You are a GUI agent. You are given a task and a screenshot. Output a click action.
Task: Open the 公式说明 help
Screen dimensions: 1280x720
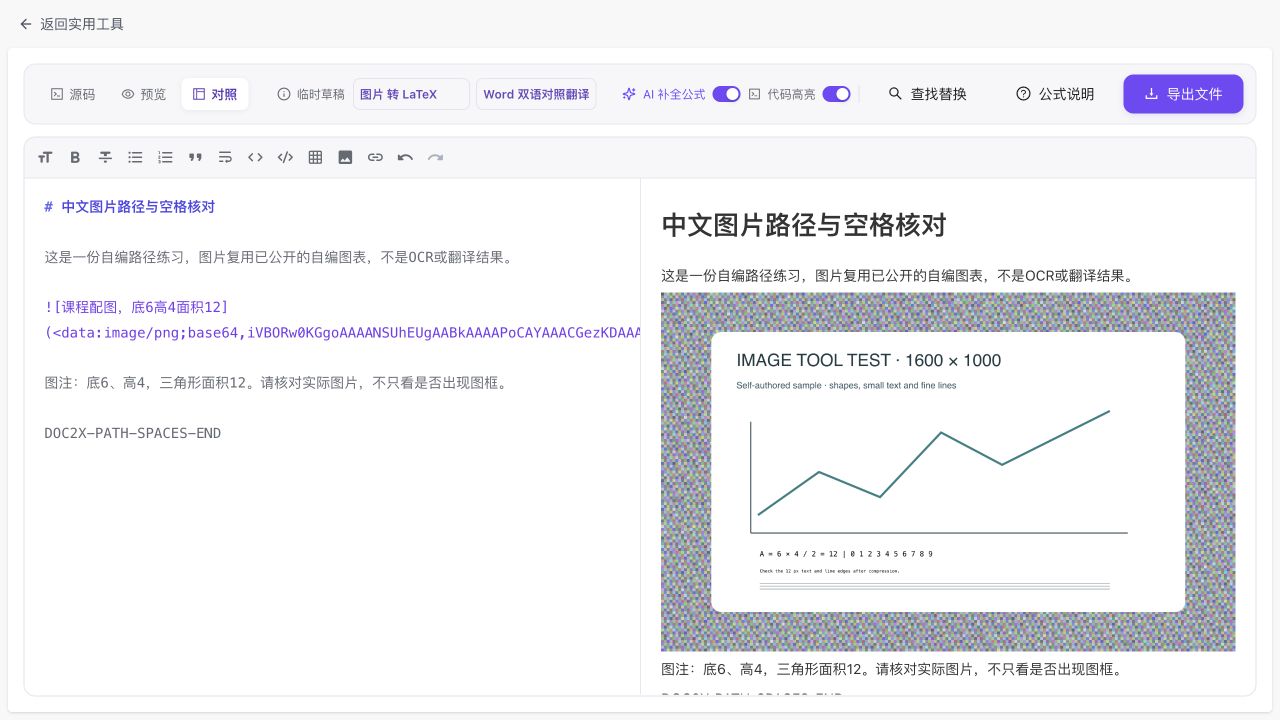[1055, 94]
